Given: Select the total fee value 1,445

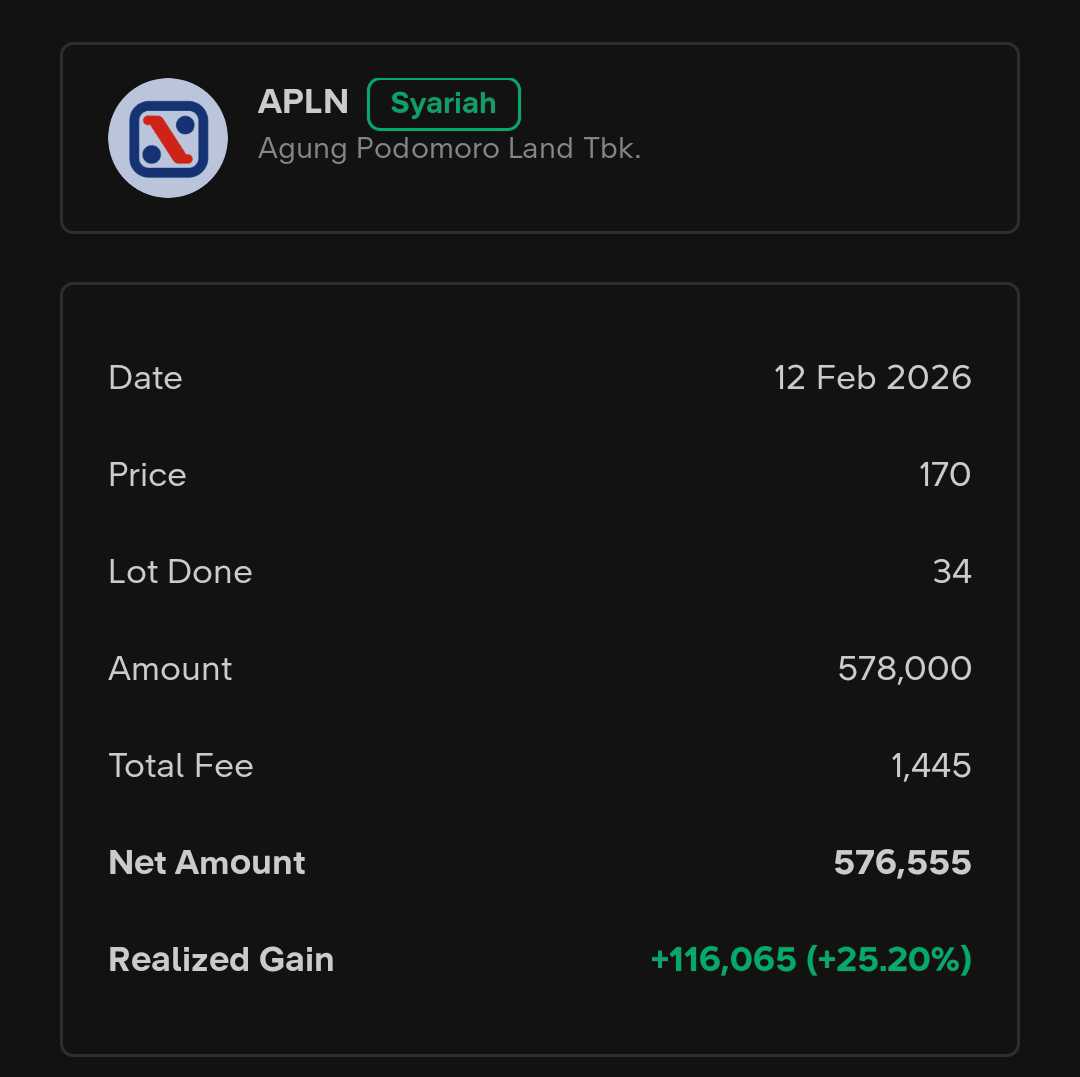Looking at the screenshot, I should 931,766.
